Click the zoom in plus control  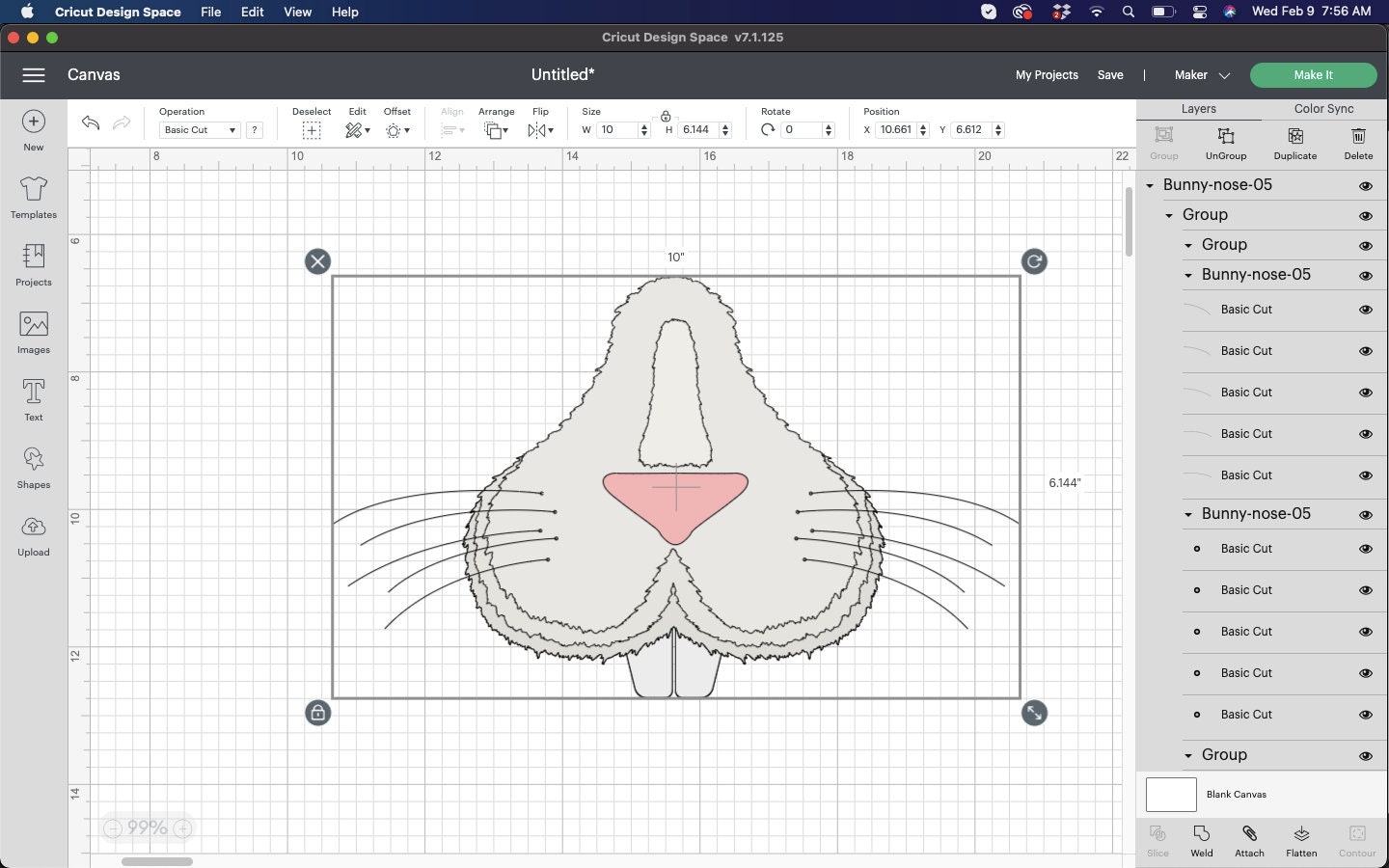pyautogui.click(x=181, y=827)
